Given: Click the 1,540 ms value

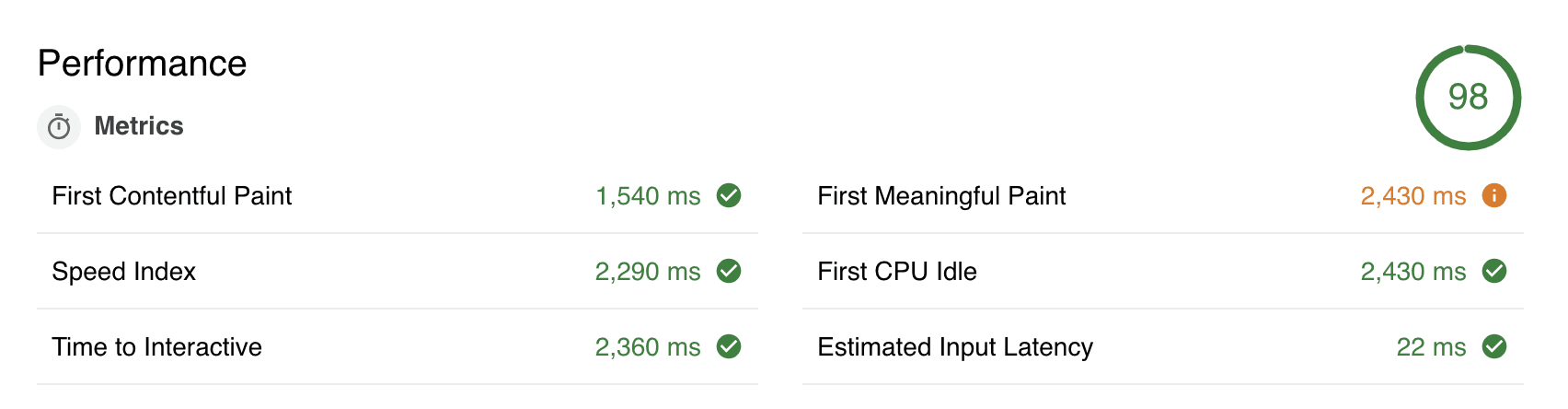Looking at the screenshot, I should pyautogui.click(x=648, y=196).
